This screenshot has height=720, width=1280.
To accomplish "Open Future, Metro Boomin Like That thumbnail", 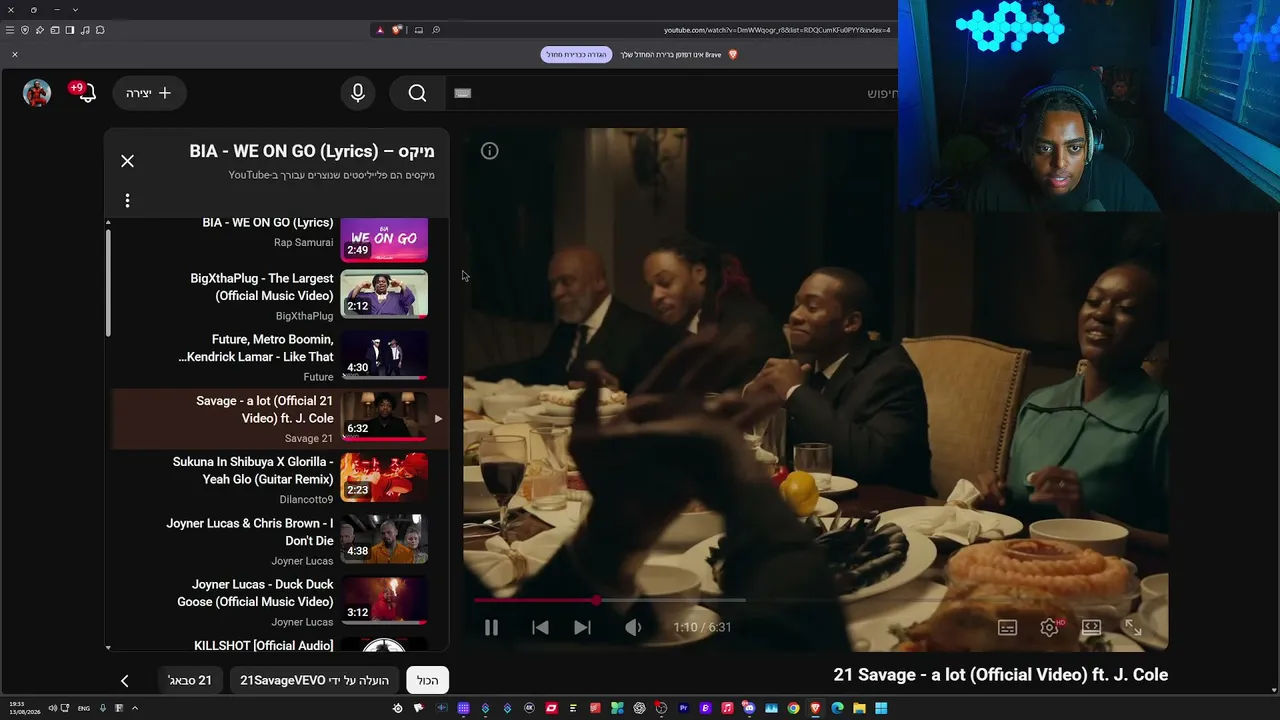I will coord(384,356).
